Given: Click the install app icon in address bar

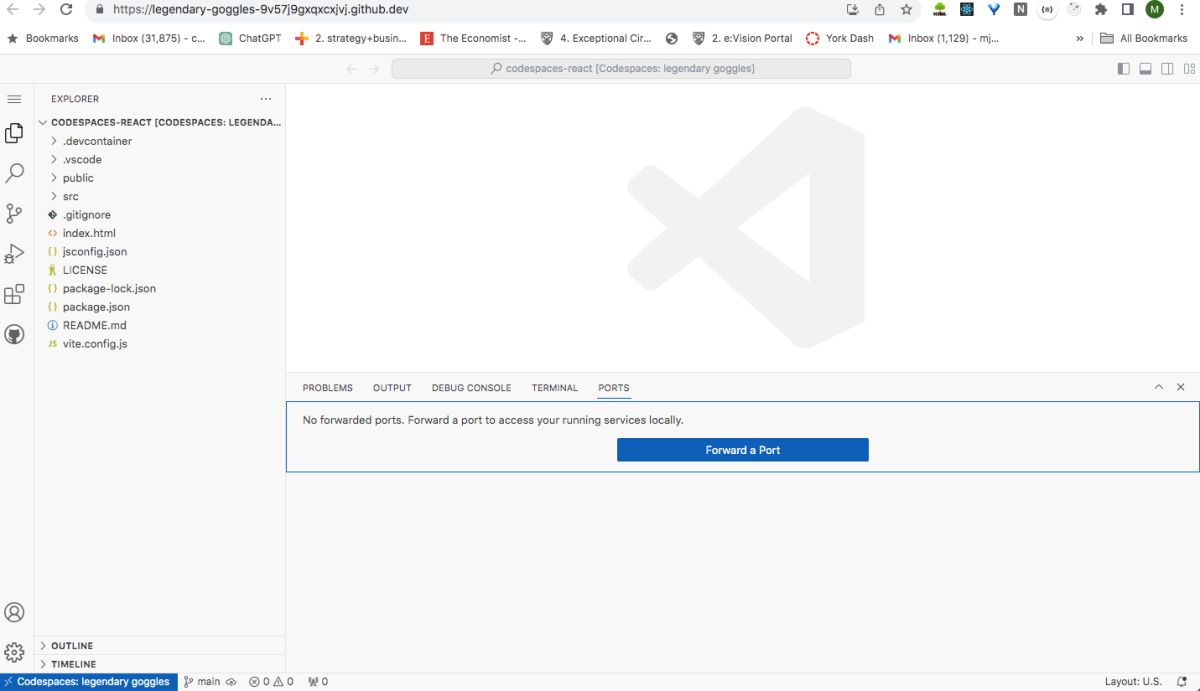Looking at the screenshot, I should pos(852,9).
